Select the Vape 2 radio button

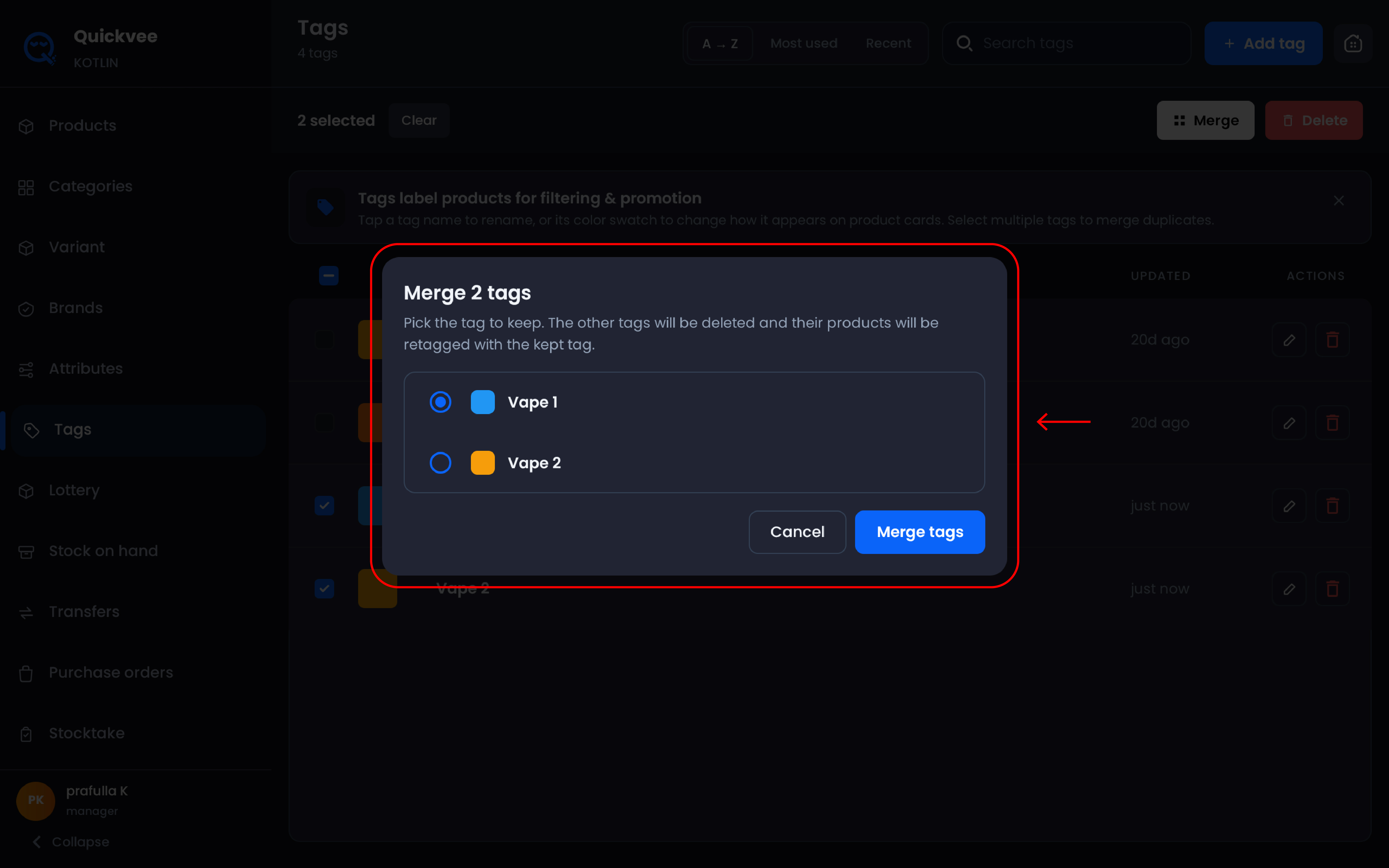click(x=440, y=463)
